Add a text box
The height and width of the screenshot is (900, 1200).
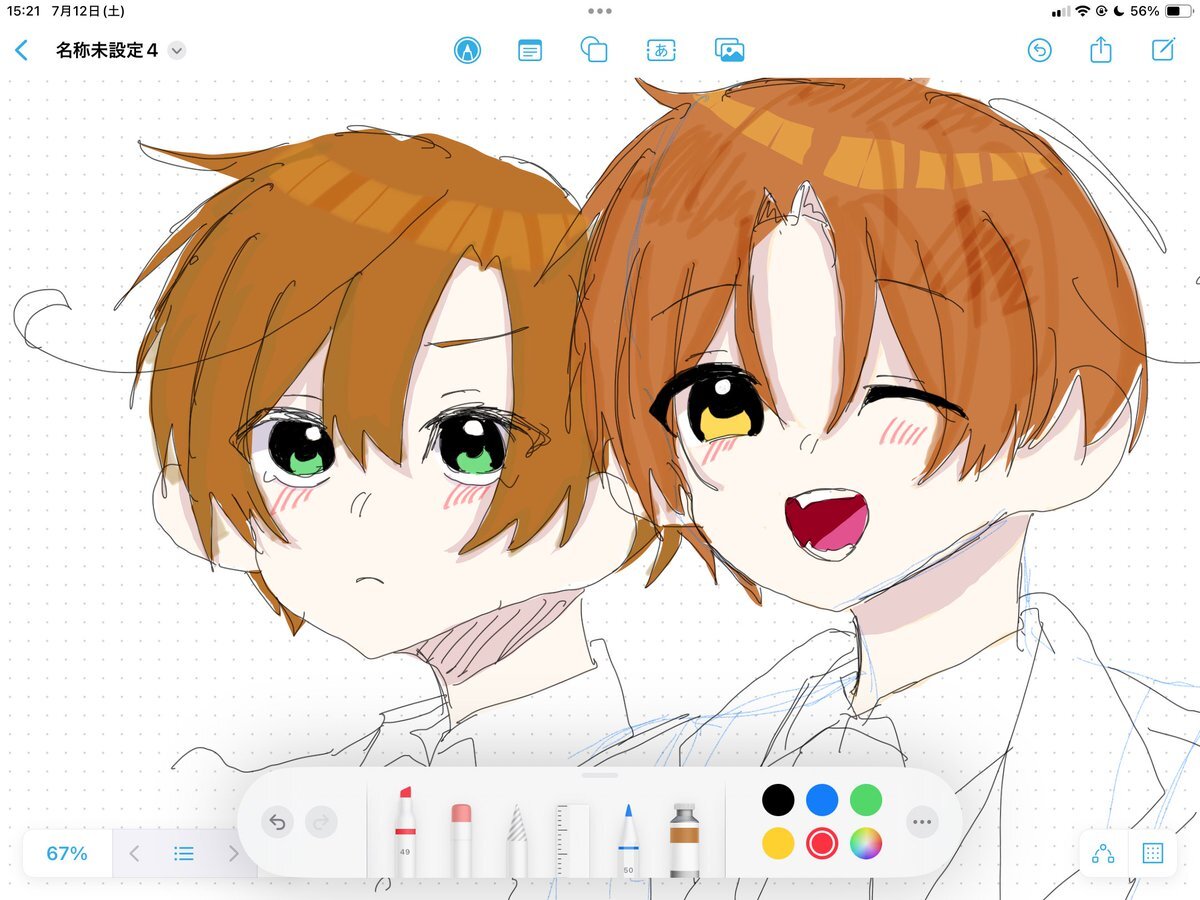point(661,50)
